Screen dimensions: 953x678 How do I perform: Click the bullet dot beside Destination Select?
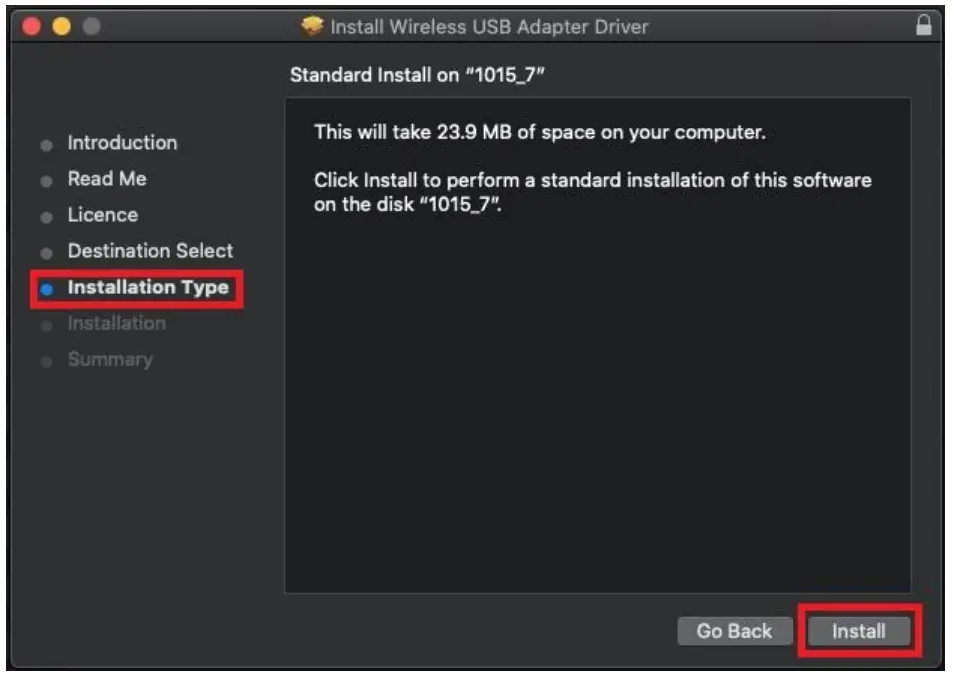[x=46, y=253]
